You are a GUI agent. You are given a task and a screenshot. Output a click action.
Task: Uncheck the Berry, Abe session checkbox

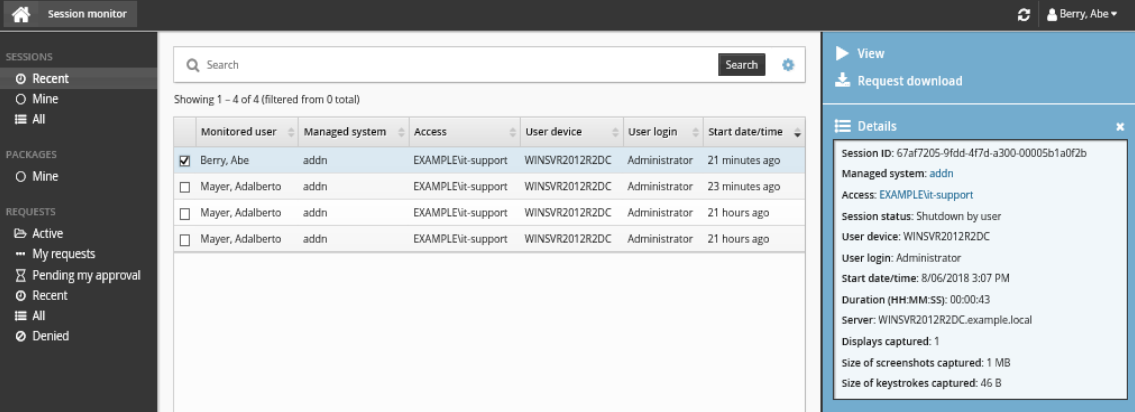(x=184, y=160)
